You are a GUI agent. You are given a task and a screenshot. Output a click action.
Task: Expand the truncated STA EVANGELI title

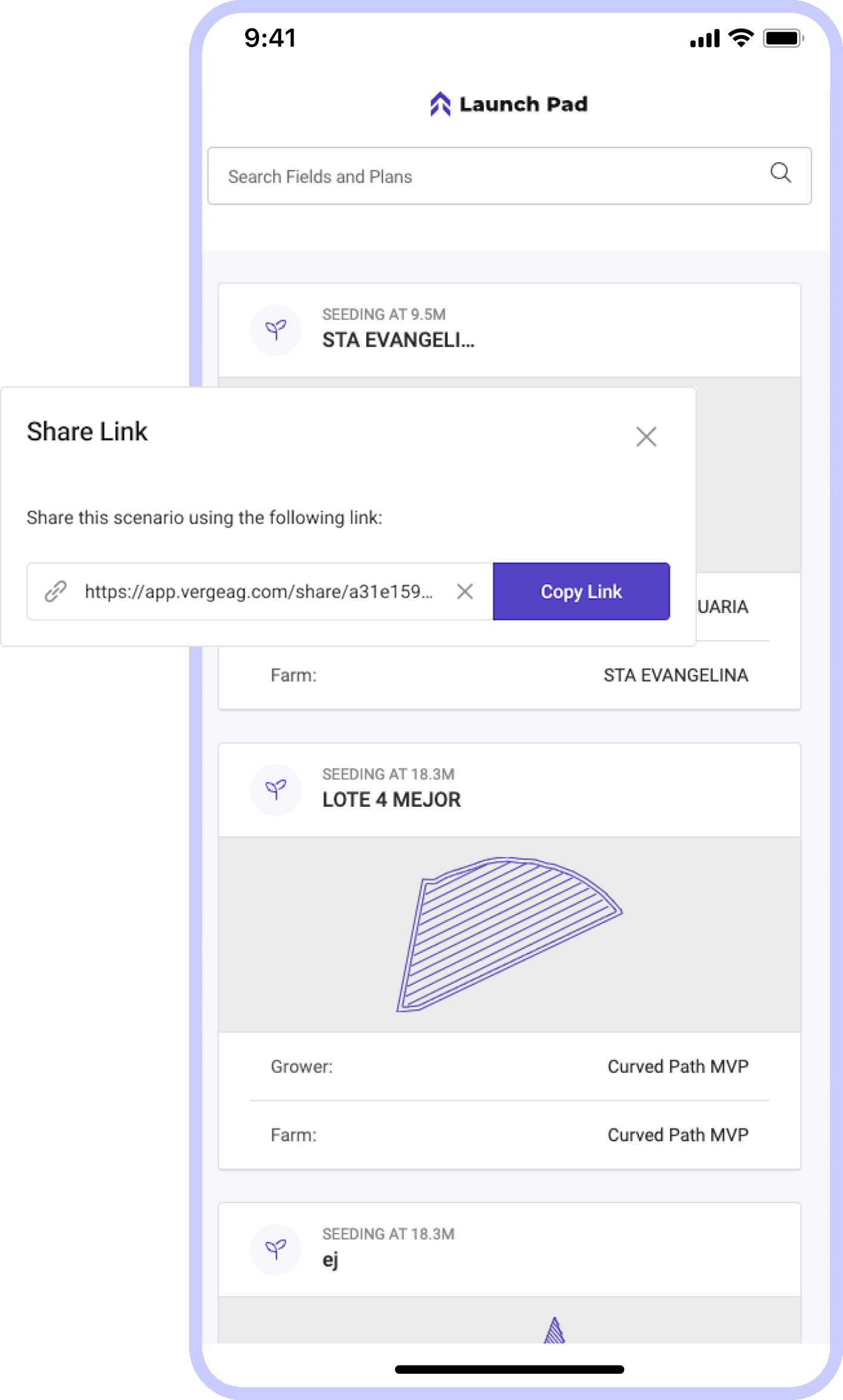pos(398,340)
